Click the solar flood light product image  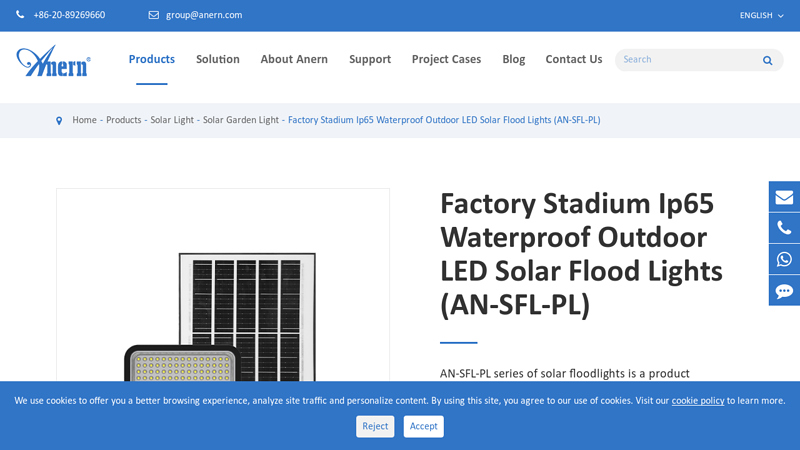pyautogui.click(x=223, y=285)
